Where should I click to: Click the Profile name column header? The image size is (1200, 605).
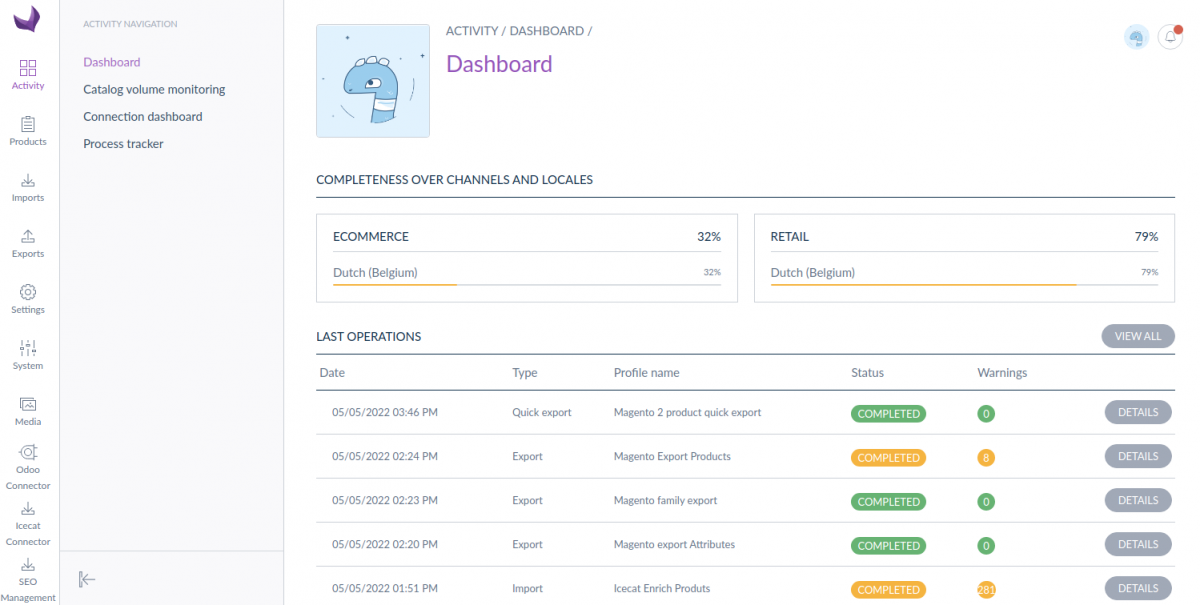(646, 372)
